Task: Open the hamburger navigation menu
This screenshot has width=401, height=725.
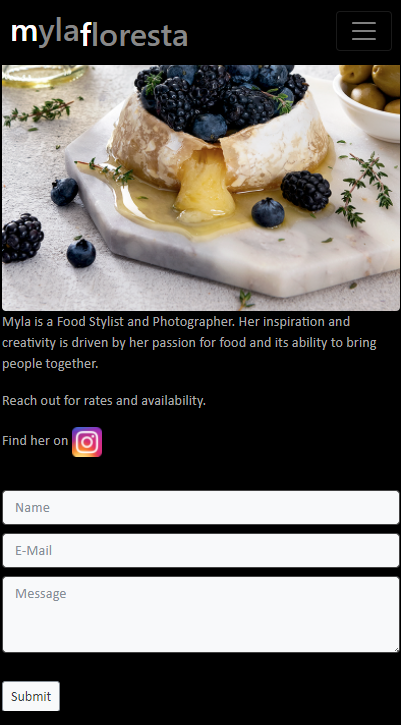Action: click(x=364, y=31)
